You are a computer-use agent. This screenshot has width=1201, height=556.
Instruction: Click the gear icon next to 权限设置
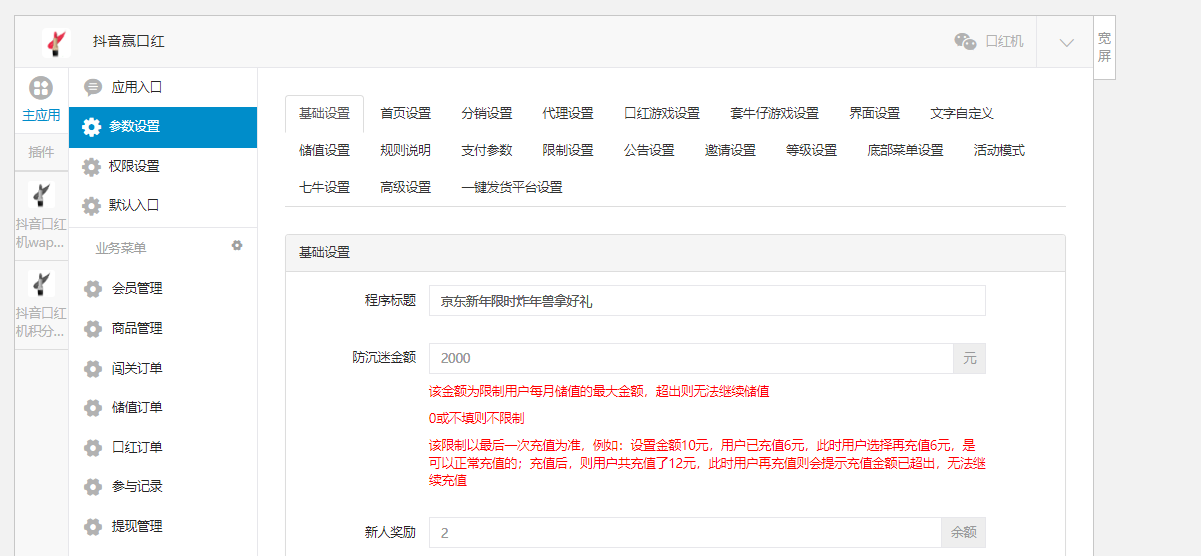(x=92, y=167)
